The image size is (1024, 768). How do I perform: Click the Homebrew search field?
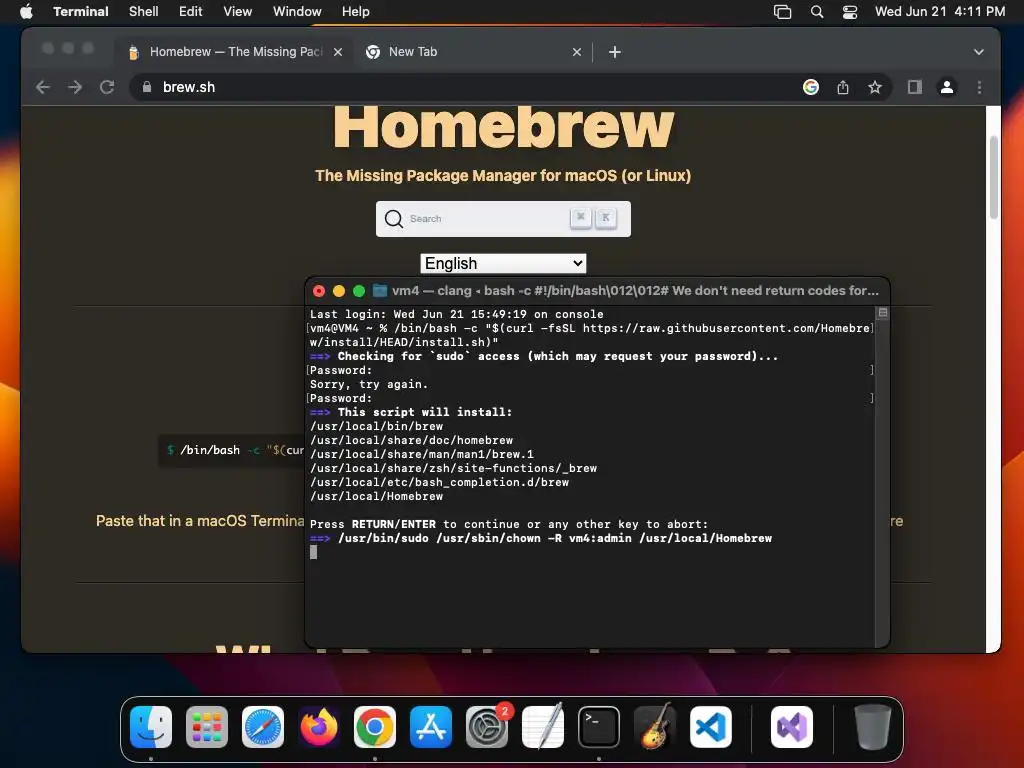503,219
